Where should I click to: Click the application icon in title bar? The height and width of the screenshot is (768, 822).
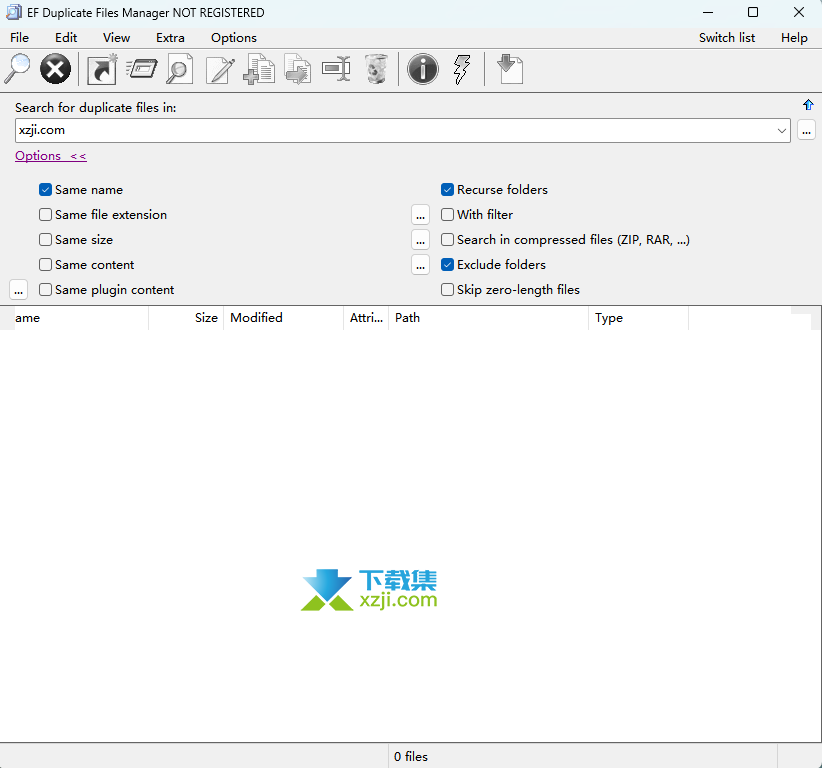14,12
